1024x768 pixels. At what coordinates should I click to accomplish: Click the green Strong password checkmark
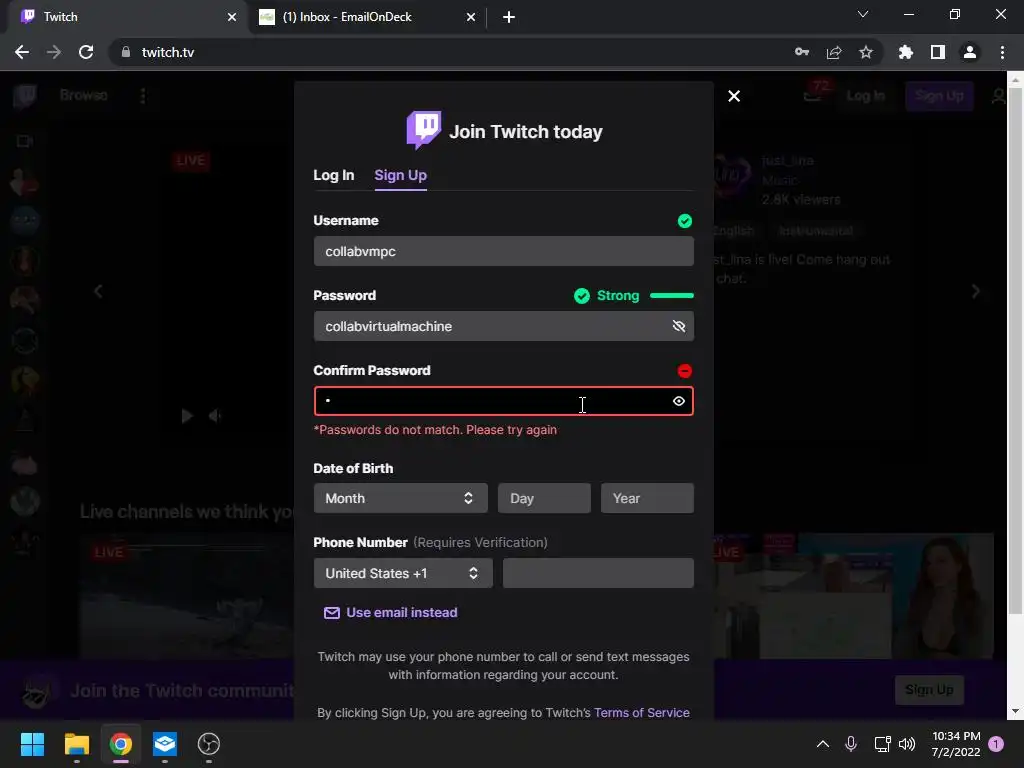[581, 296]
